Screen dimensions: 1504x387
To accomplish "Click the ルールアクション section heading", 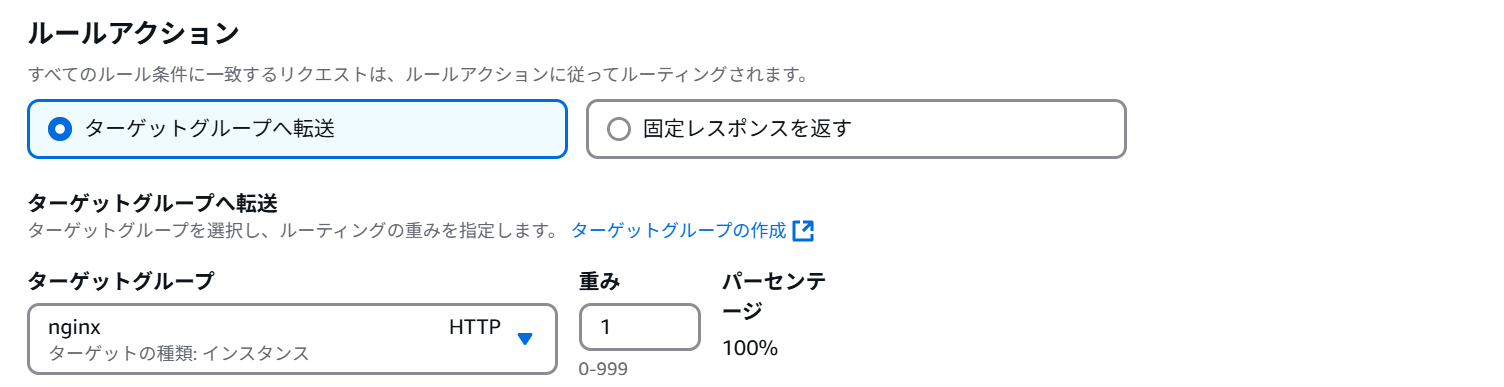I will click(133, 33).
